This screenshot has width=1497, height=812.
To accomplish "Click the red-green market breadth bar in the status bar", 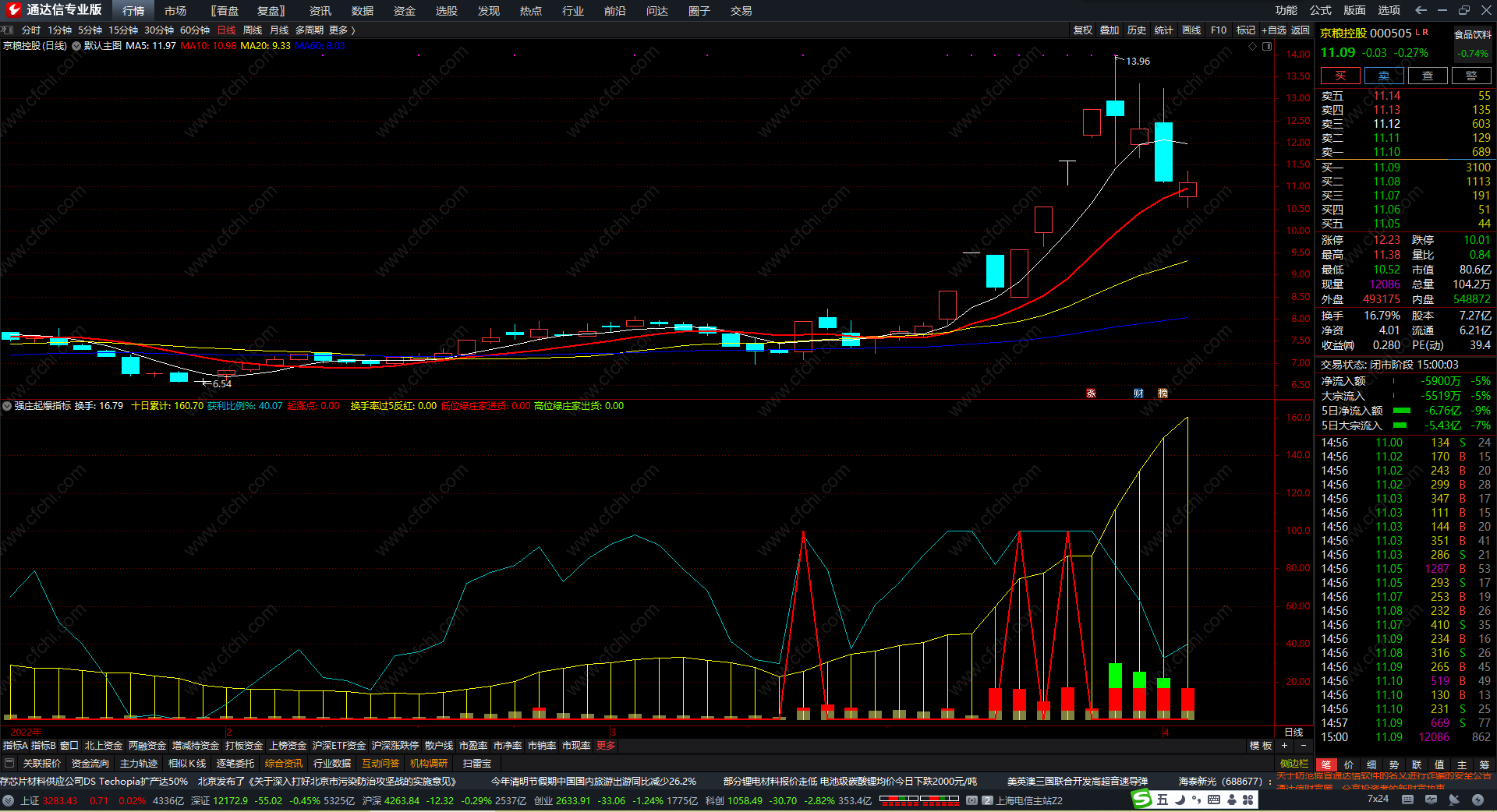I will [919, 800].
